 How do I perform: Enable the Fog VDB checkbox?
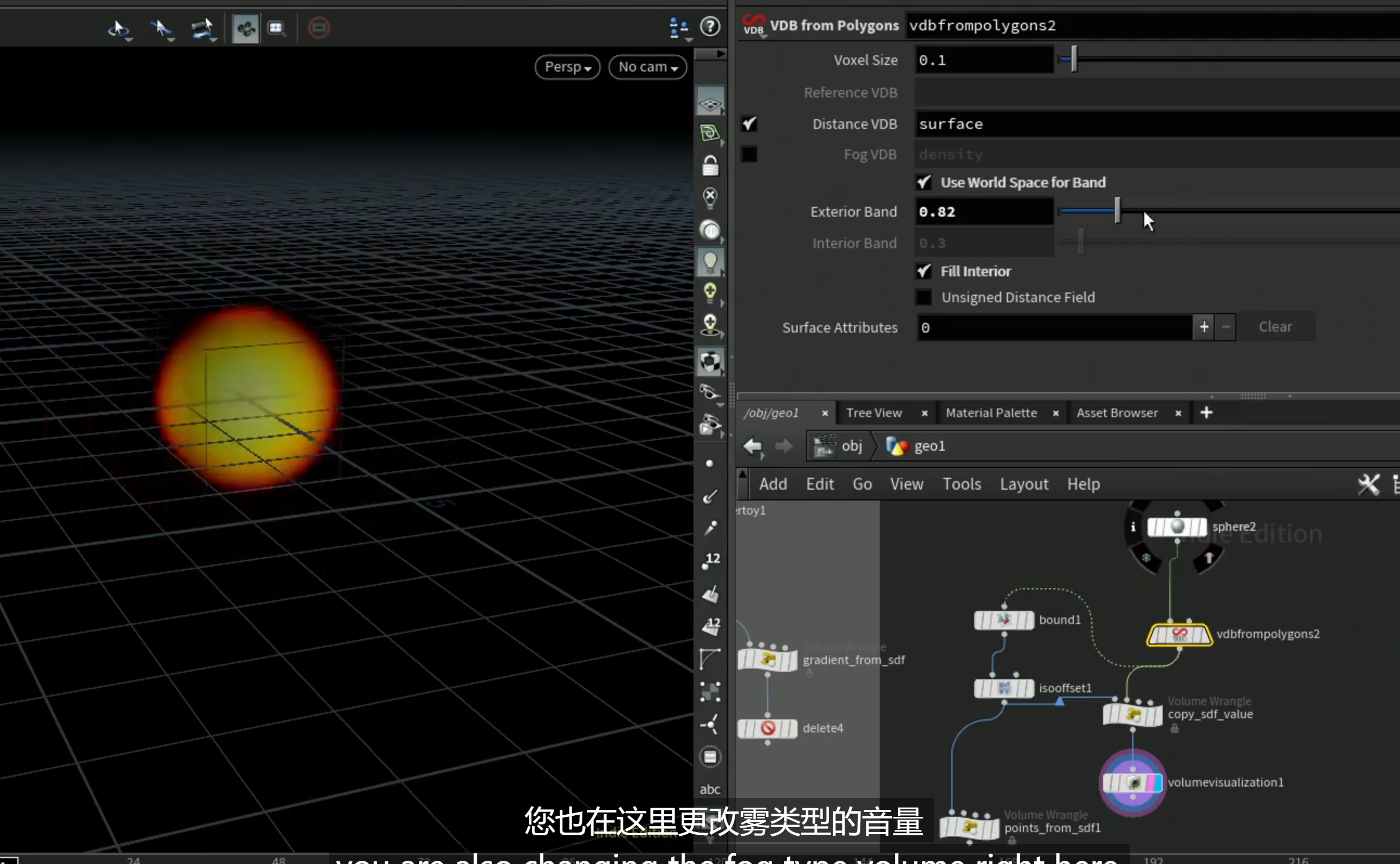[749, 154]
